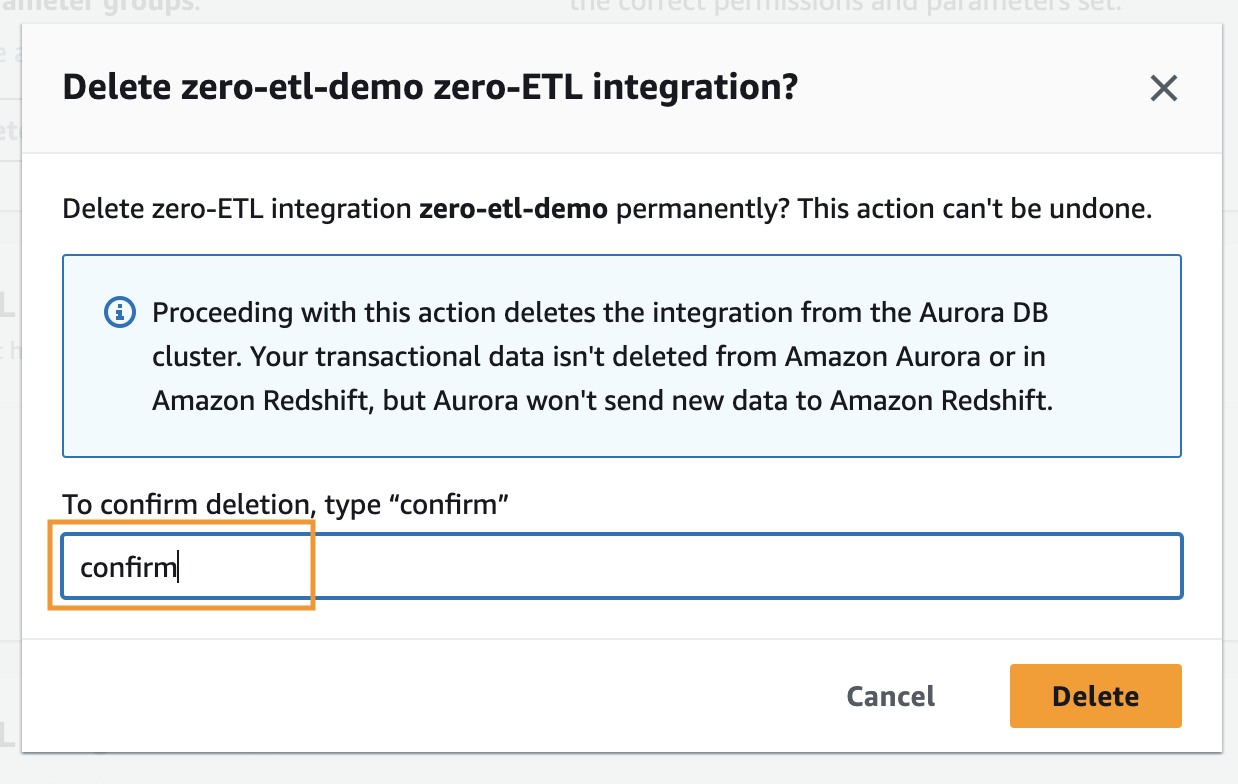The image size is (1238, 784).
Task: Click the empty right side of confirmation input
Action: pyautogui.click(x=800, y=567)
